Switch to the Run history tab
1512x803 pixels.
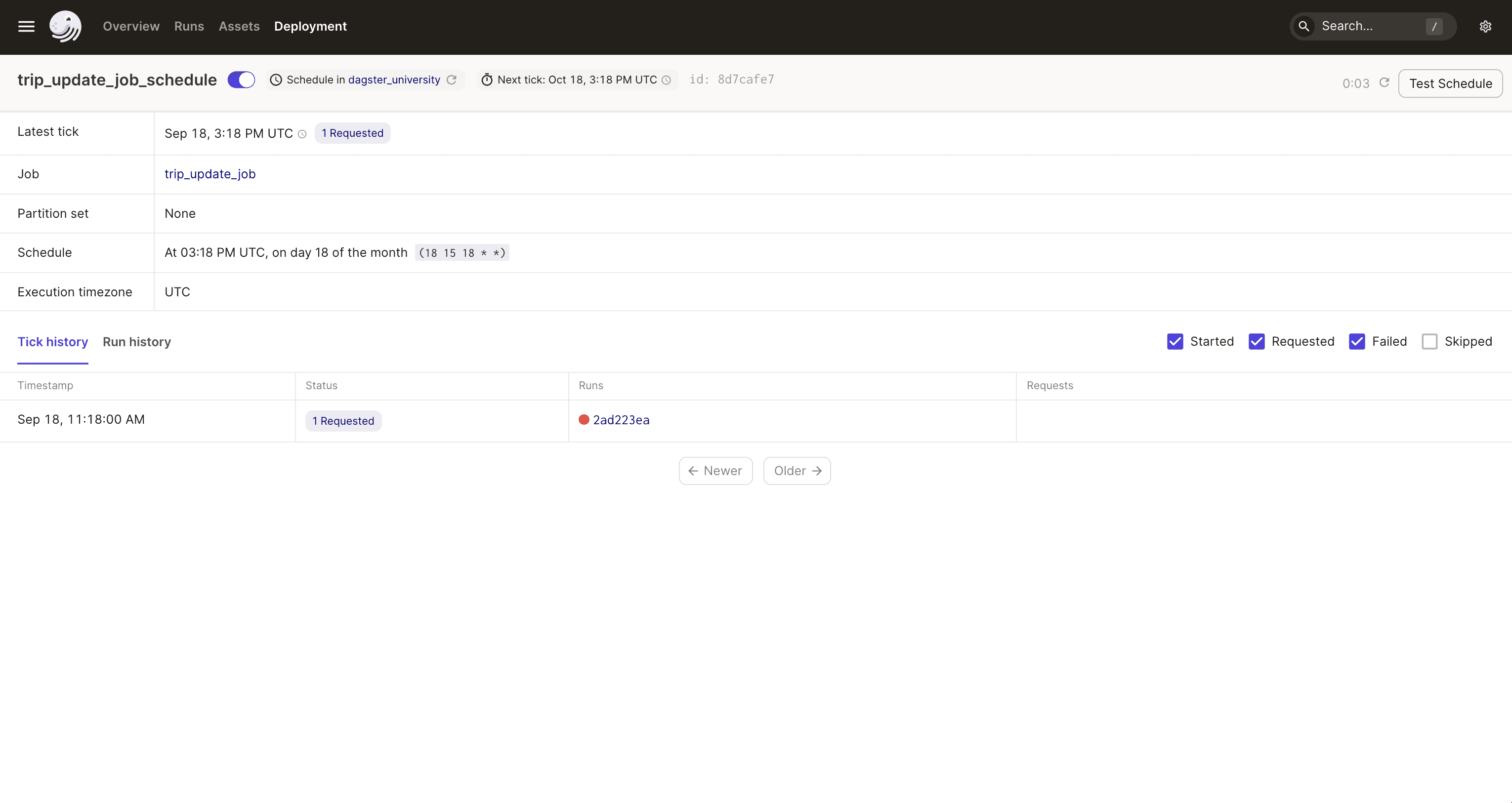coord(136,341)
